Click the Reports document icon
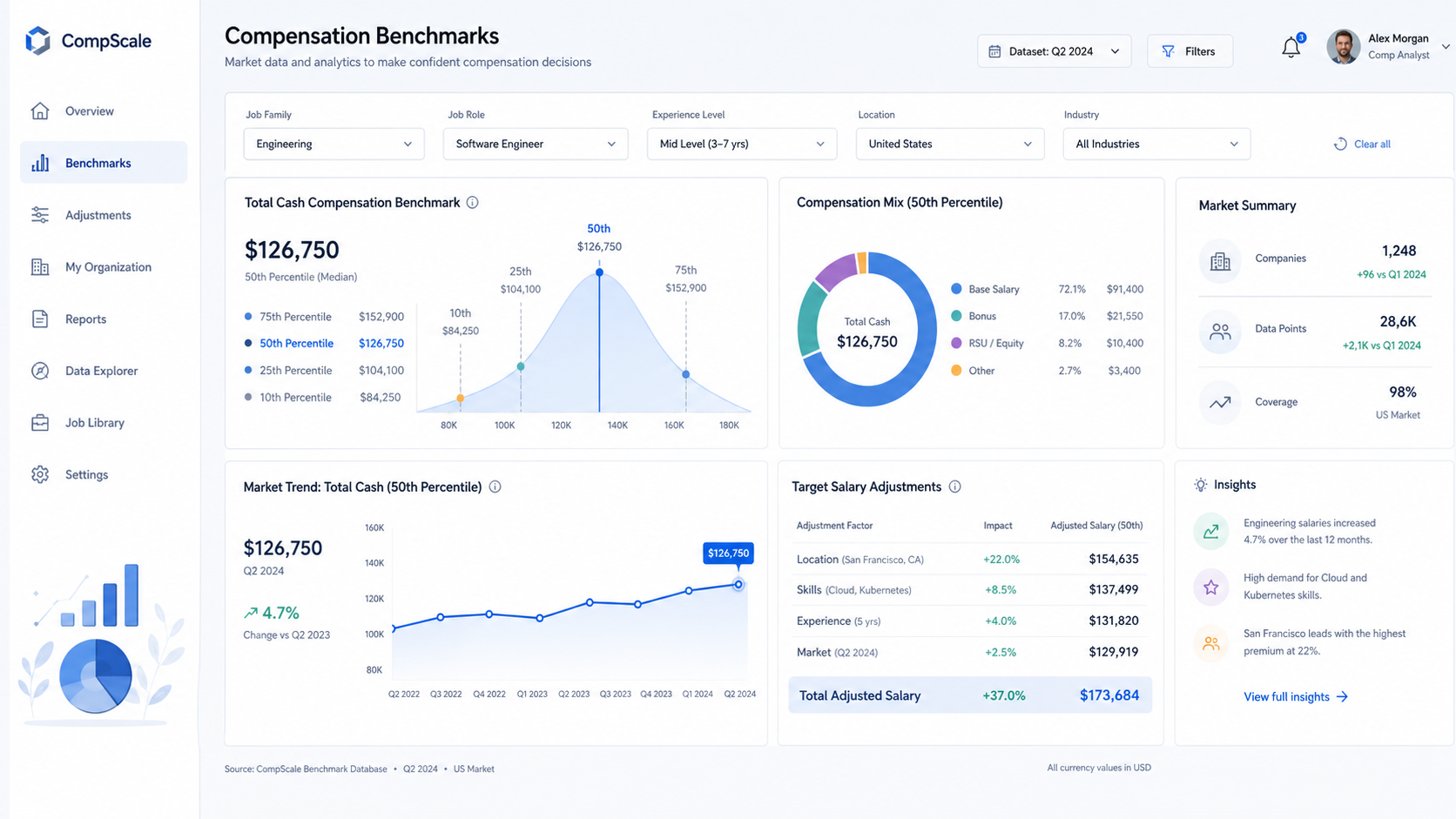The width and height of the screenshot is (1456, 819). tap(40, 319)
